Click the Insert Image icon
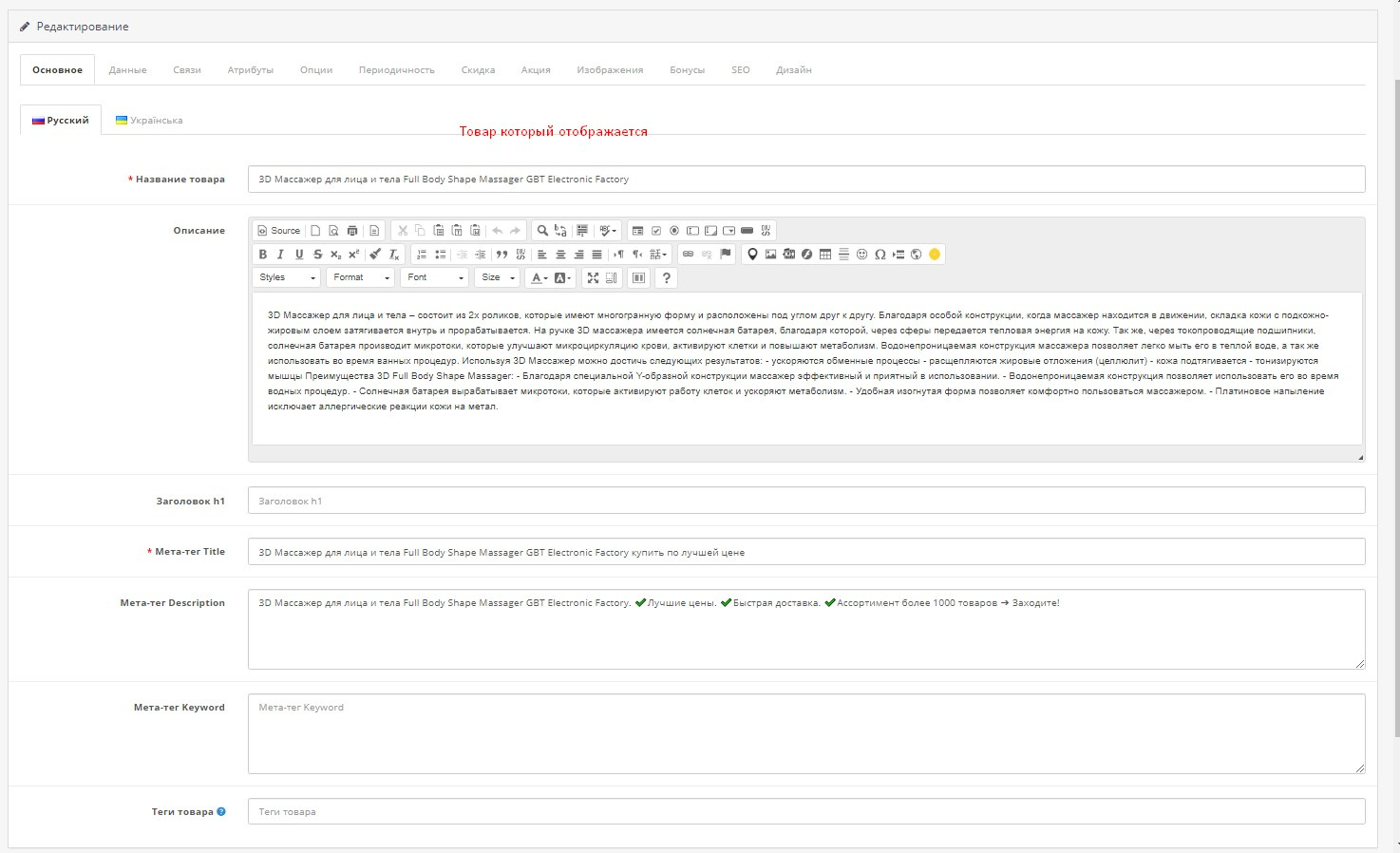The width and height of the screenshot is (1400, 853). [770, 255]
